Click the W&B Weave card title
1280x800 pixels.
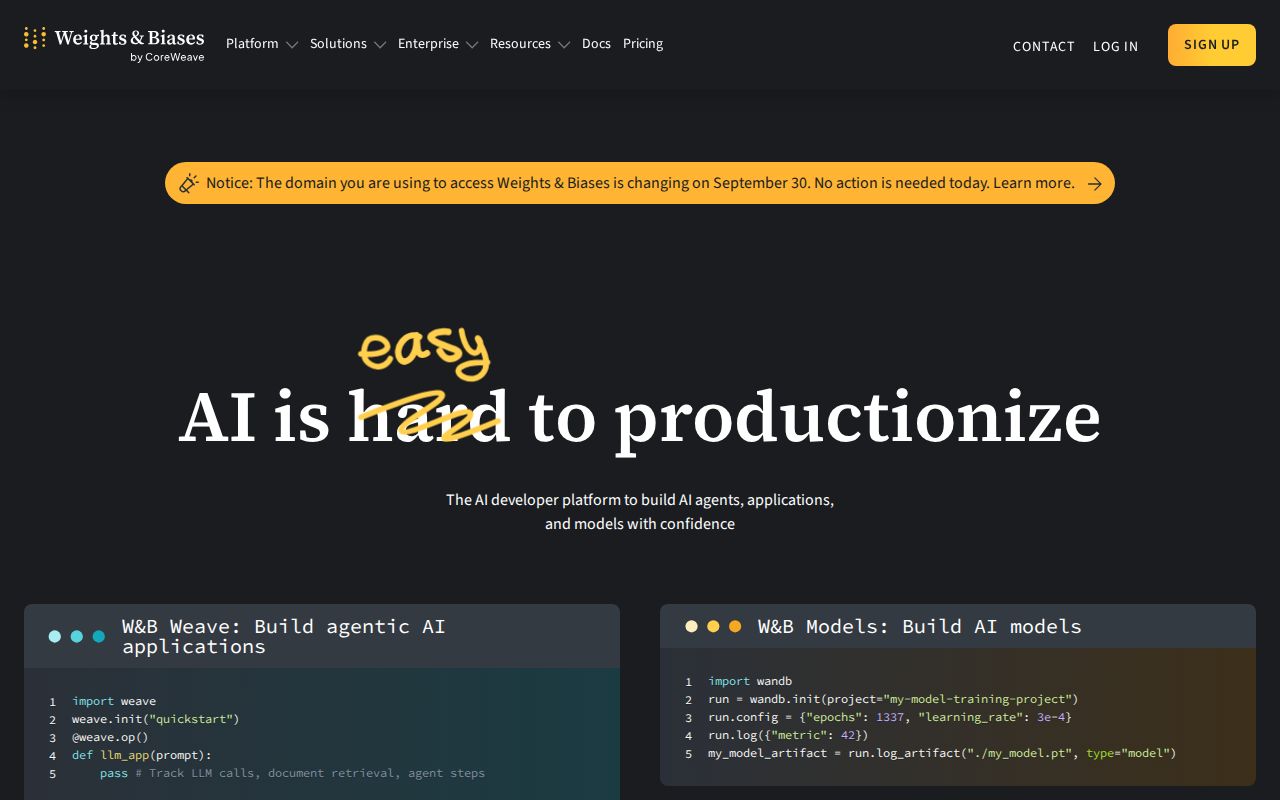(284, 636)
